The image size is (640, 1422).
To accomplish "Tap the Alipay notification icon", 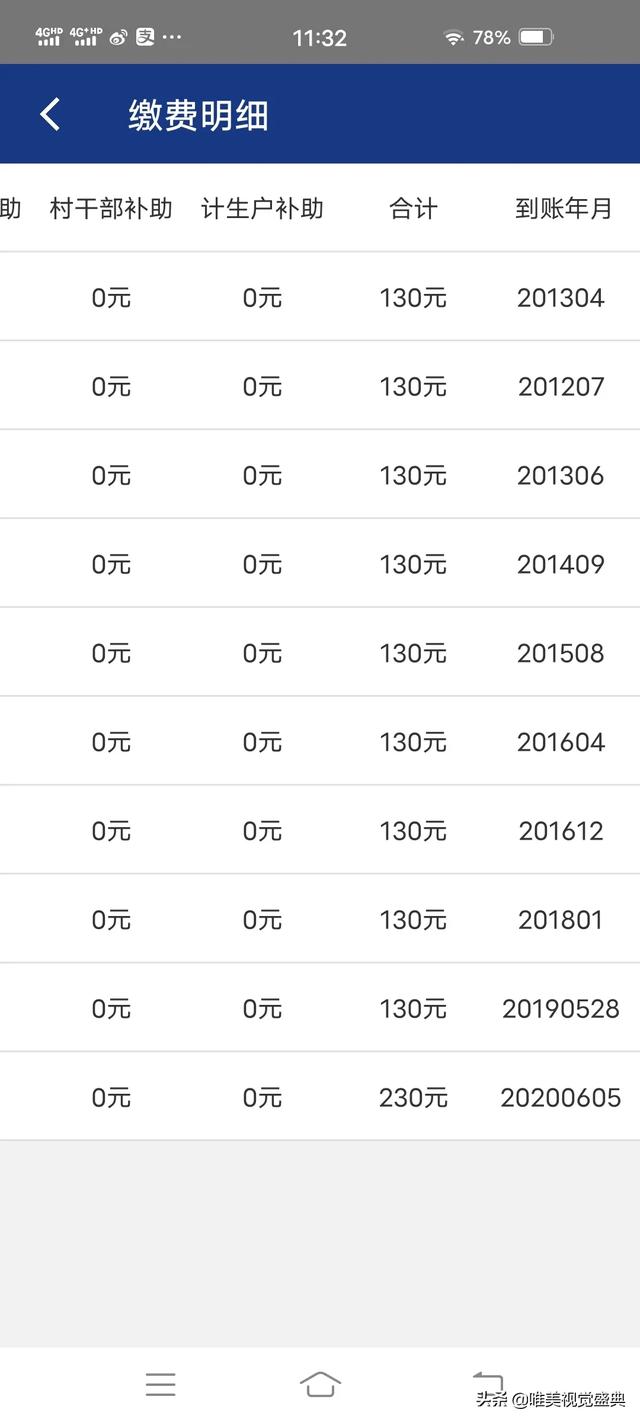I will pyautogui.click(x=145, y=38).
